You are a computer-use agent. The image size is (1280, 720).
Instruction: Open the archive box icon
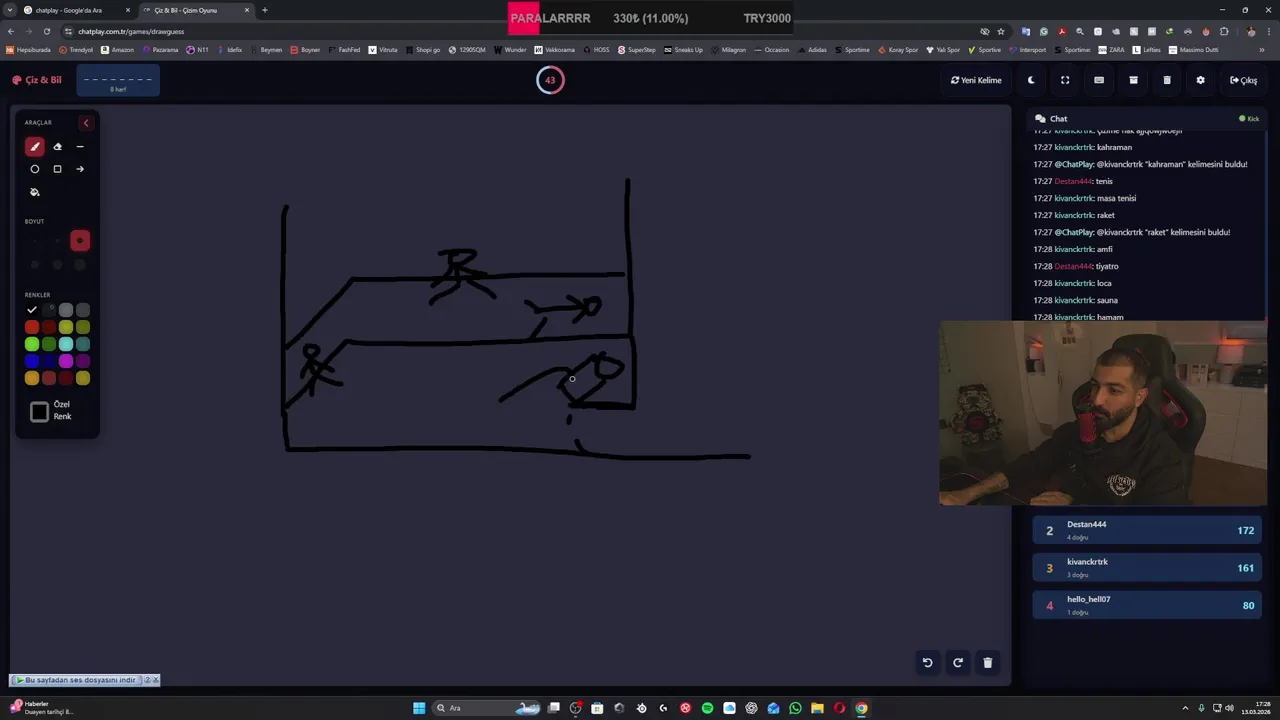pos(1133,80)
